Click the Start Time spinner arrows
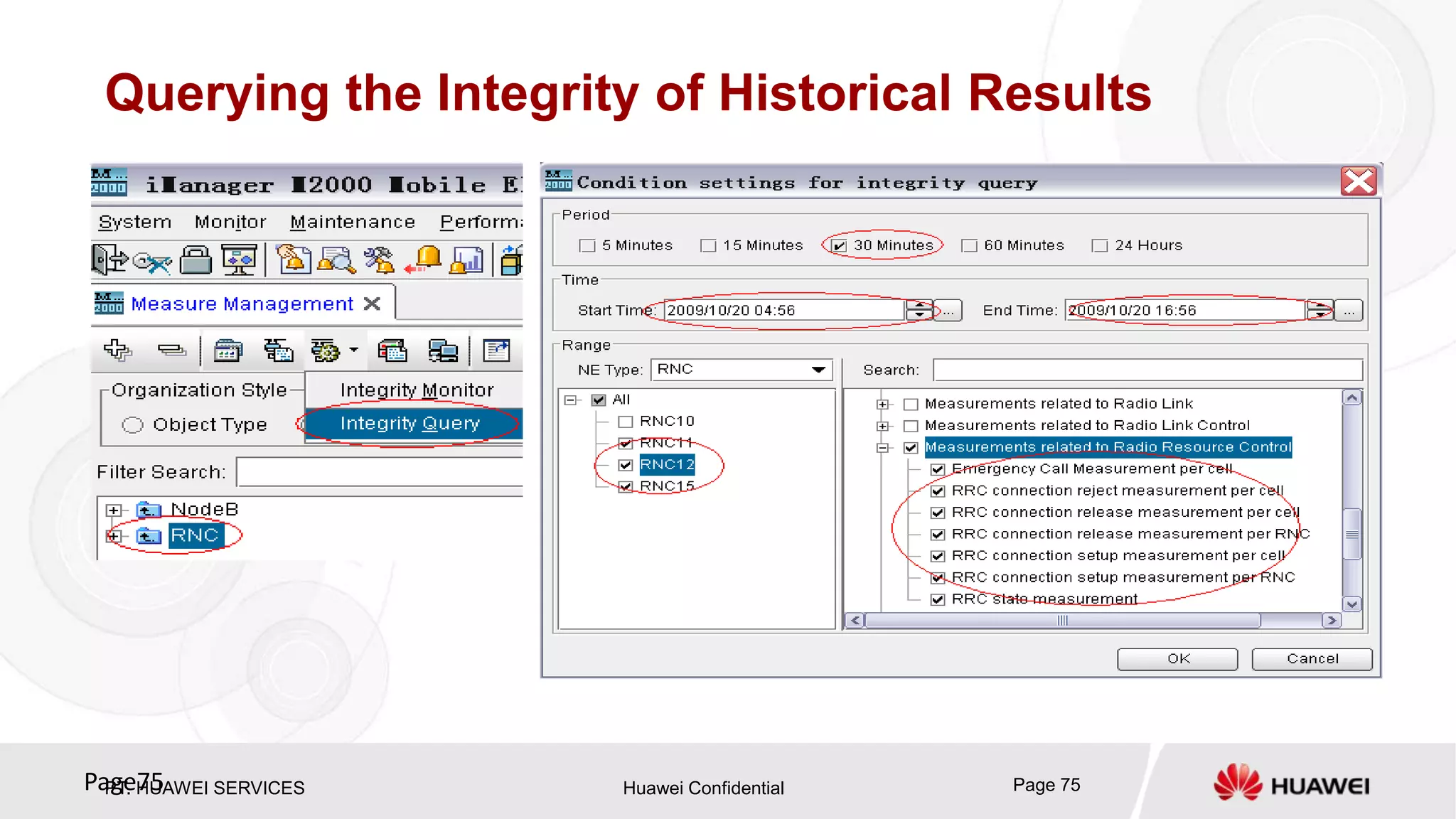The height and width of the screenshot is (819, 1456). 919,310
